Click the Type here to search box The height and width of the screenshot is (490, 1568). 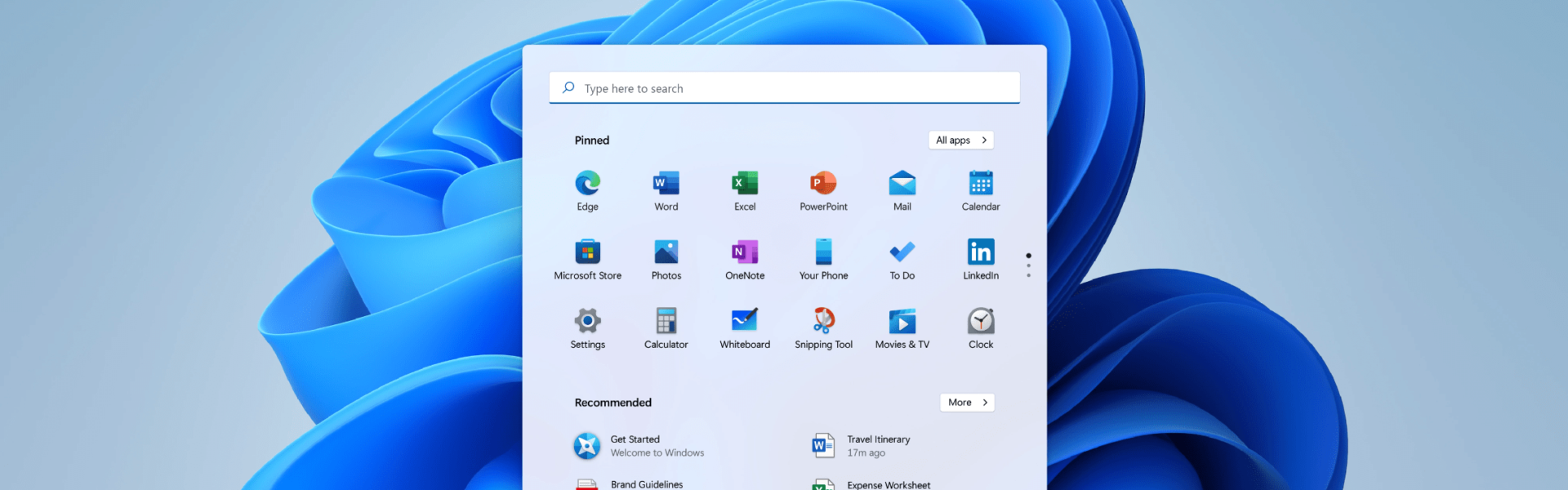784,87
